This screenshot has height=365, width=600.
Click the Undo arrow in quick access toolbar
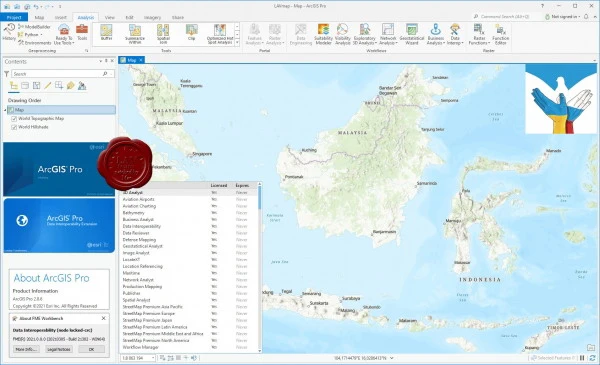coord(36,7)
